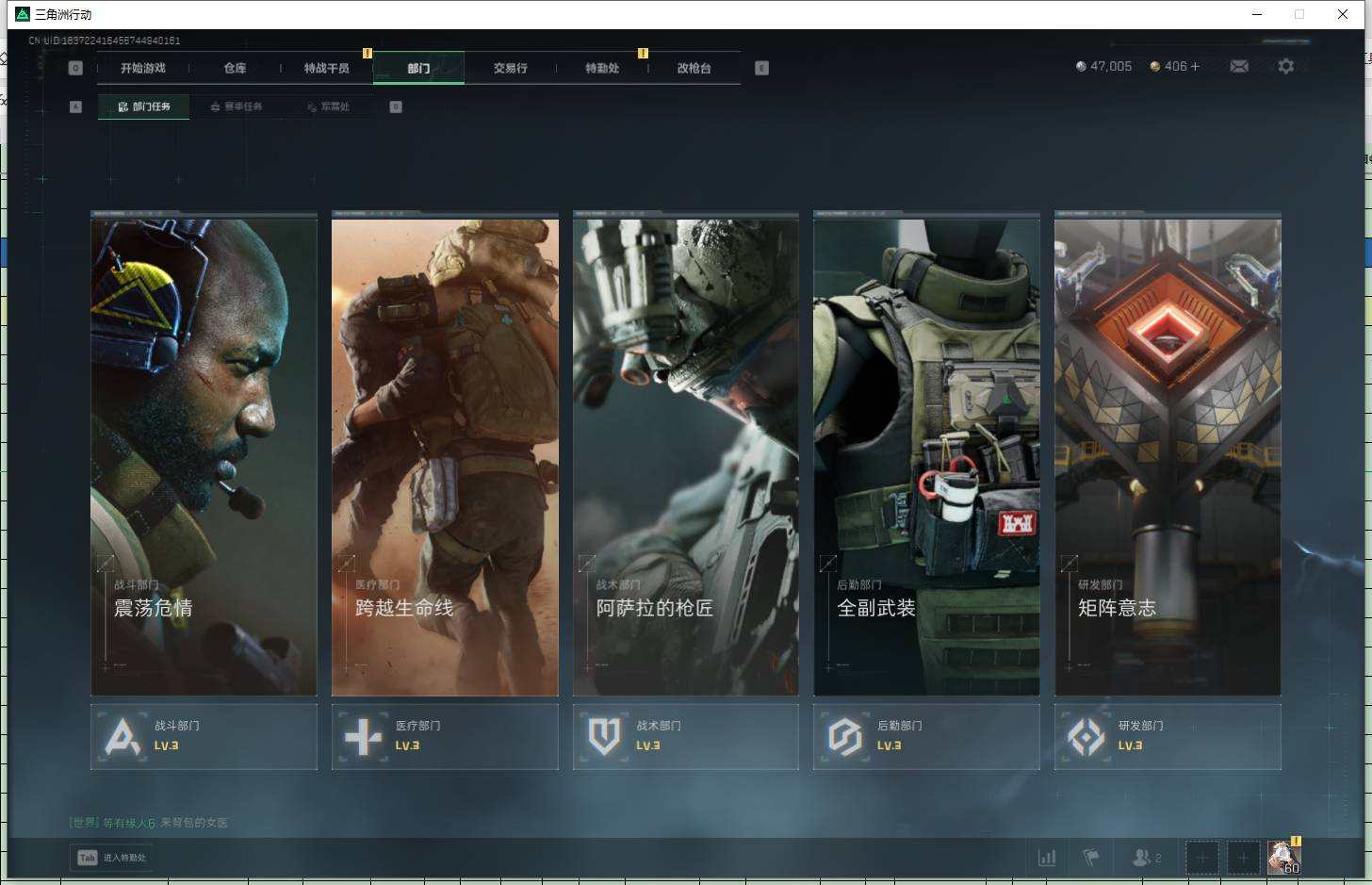This screenshot has height=885, width=1372.
Task: Click the 战斗部门 LV.3 emblem icon
Action: point(122,737)
